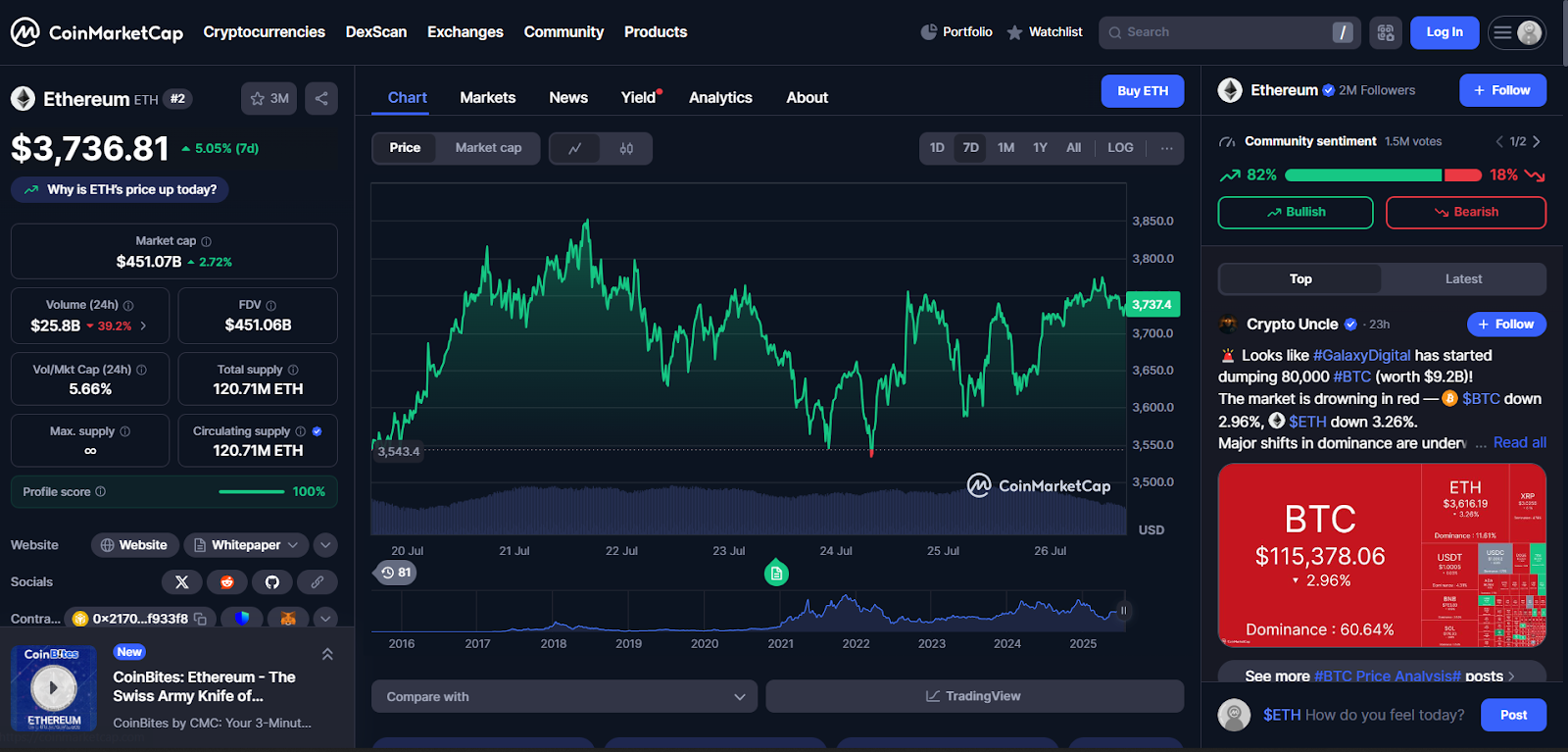Click the shield wallet icon
The image size is (1568, 752).
click(242, 619)
